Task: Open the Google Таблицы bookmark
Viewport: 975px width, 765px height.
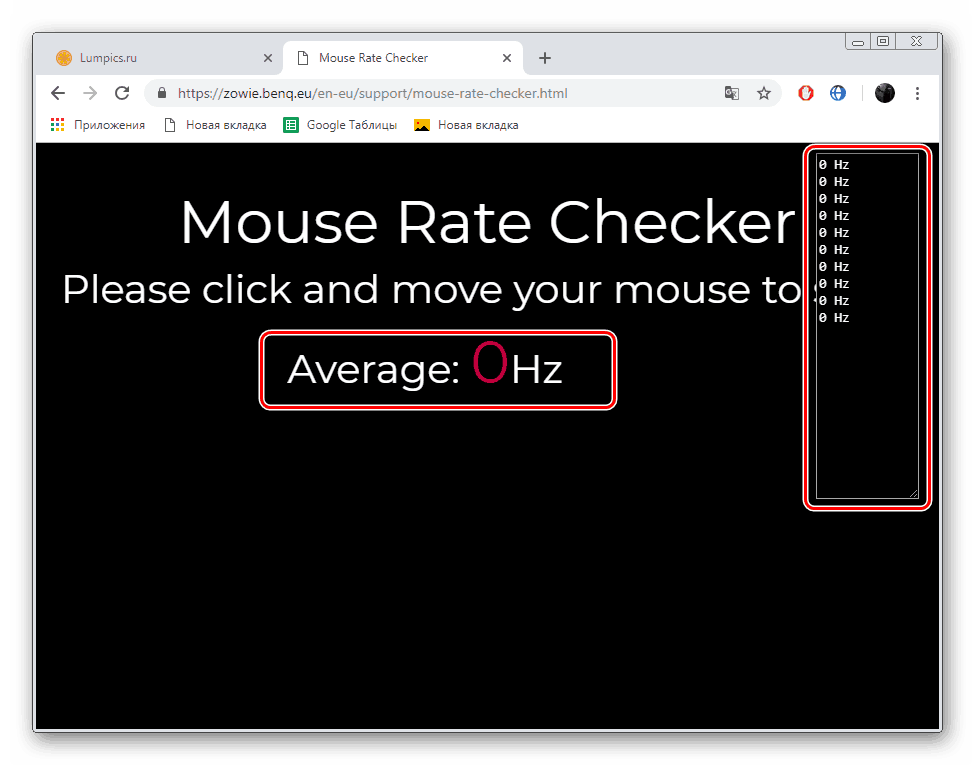Action: pos(340,125)
